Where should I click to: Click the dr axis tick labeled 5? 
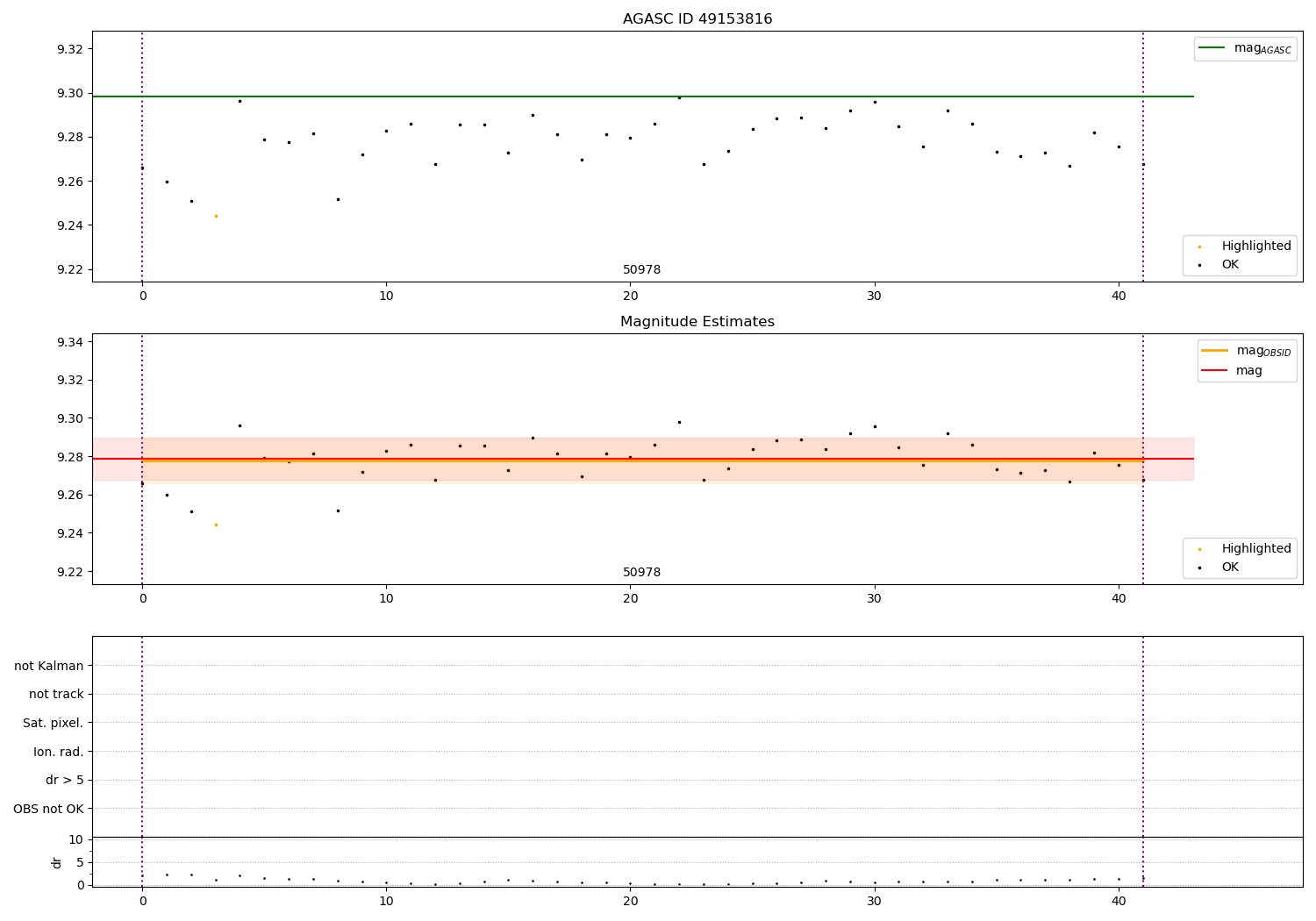[x=80, y=862]
